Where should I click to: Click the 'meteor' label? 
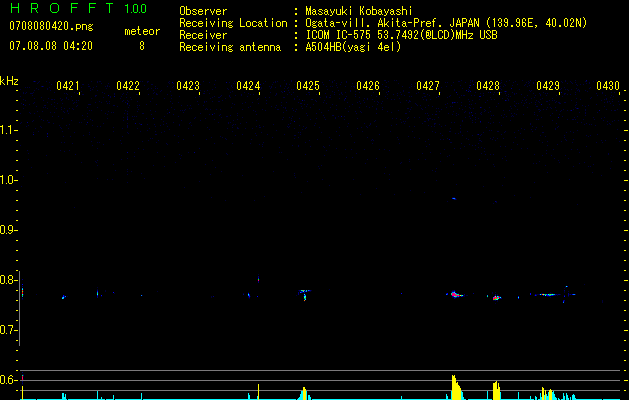142,31
